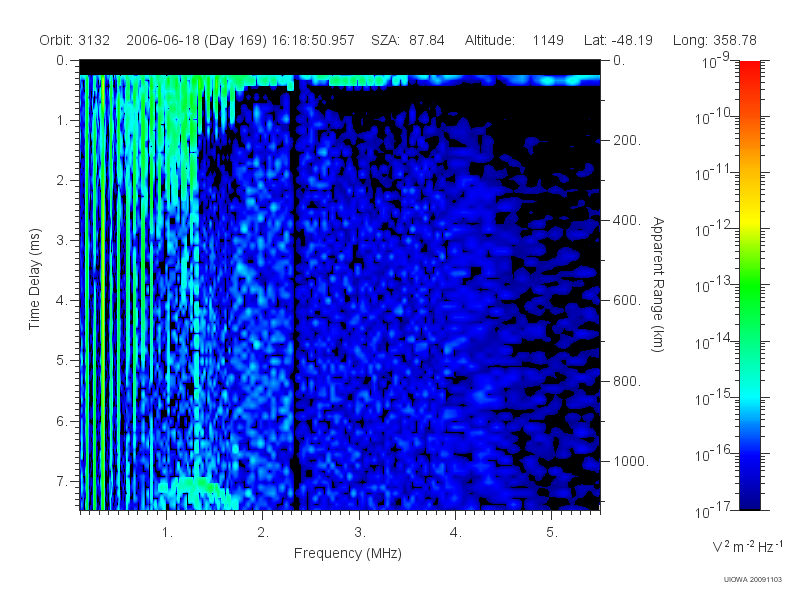This screenshot has height=600, width=800.
Task: Click the '400.' apparent range tick label
Action: tap(627, 220)
